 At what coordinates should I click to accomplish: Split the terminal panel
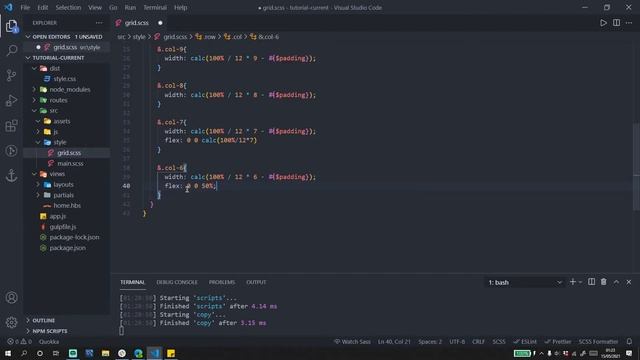591,282
